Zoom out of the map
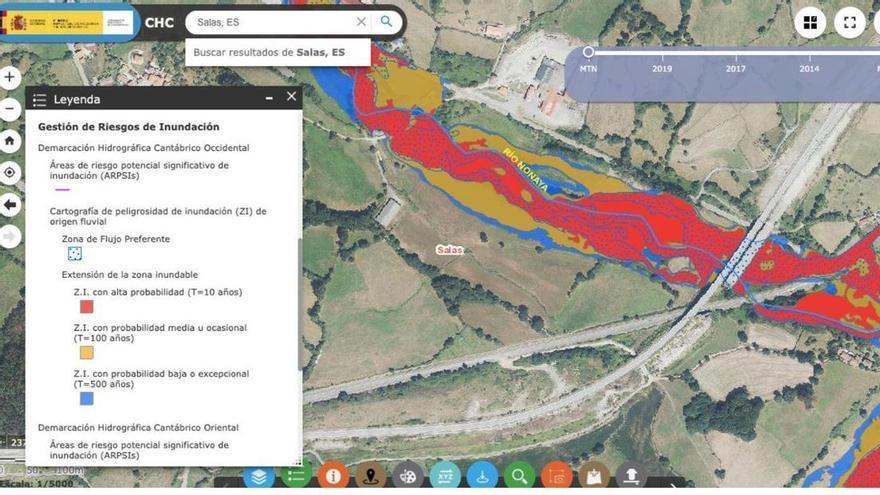This screenshot has height=495, width=880. [x=10, y=109]
